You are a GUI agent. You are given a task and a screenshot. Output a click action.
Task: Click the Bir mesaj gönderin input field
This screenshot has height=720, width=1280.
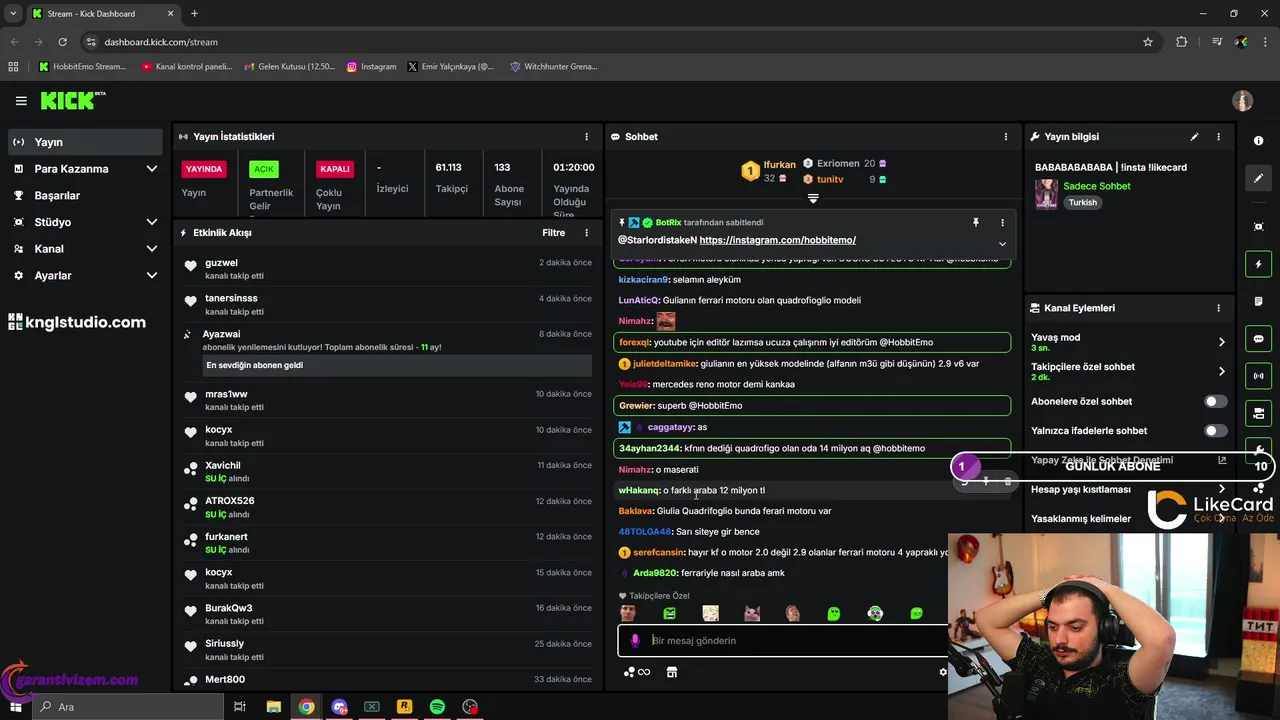[785, 641]
